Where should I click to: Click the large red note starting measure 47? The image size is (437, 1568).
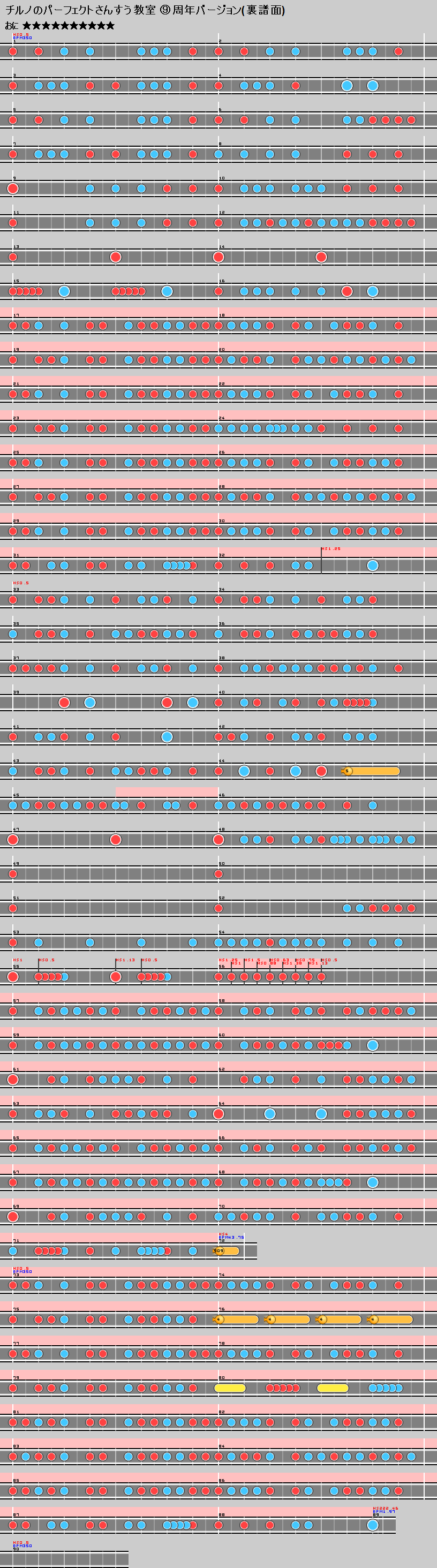coord(13,840)
